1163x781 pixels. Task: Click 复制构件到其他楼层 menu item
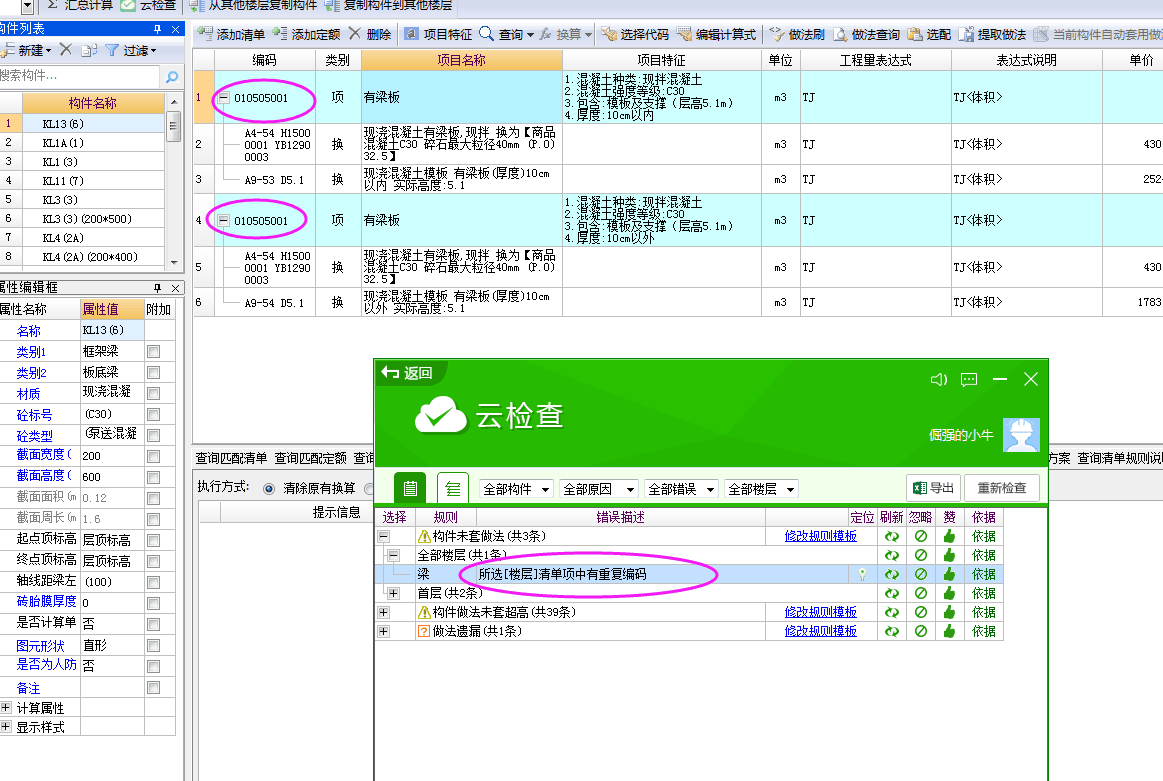tap(389, 5)
